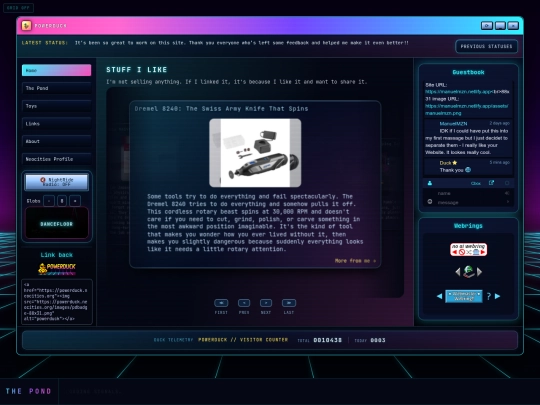Click grey right arrow of globe webring

click(x=479, y=272)
